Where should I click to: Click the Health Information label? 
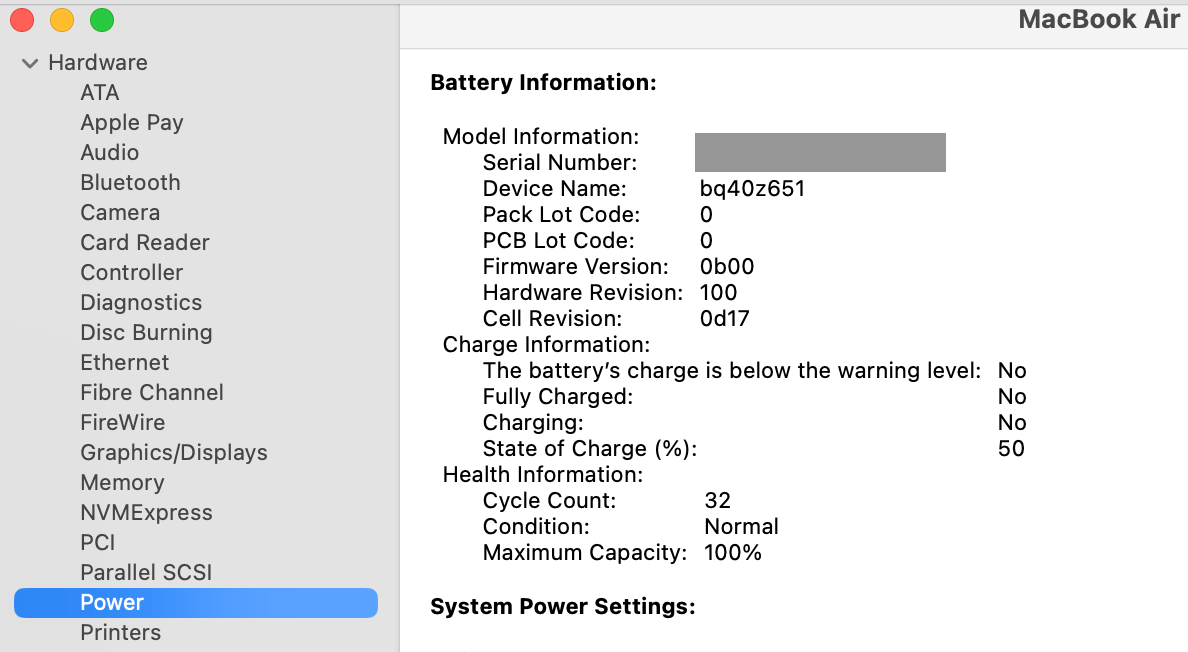pyautogui.click(x=542, y=475)
